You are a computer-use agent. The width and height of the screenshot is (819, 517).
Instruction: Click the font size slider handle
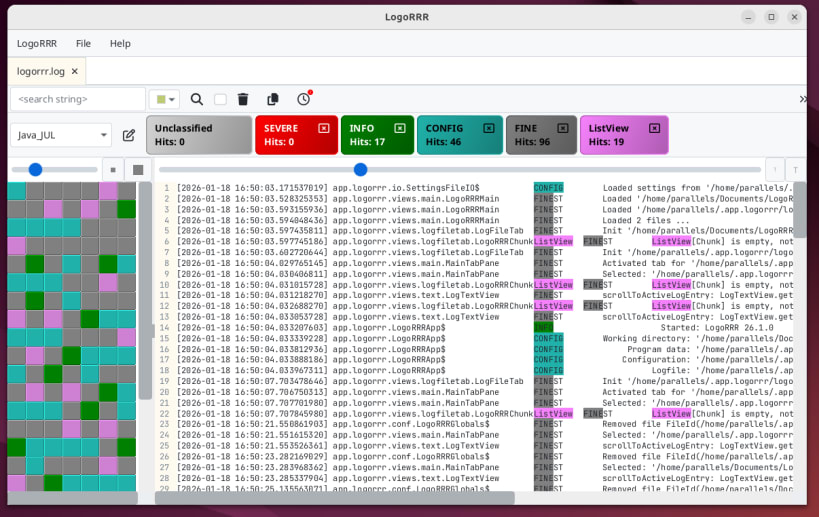pyautogui.click(x=360, y=169)
